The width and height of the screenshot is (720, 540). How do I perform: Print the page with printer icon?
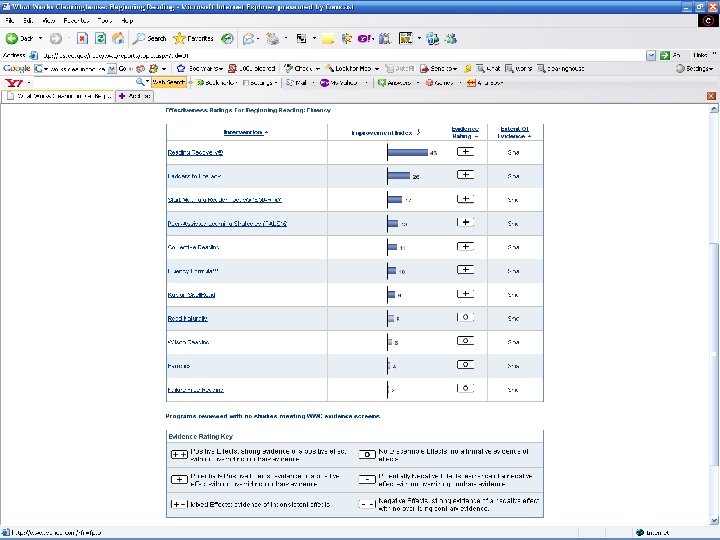[273, 39]
